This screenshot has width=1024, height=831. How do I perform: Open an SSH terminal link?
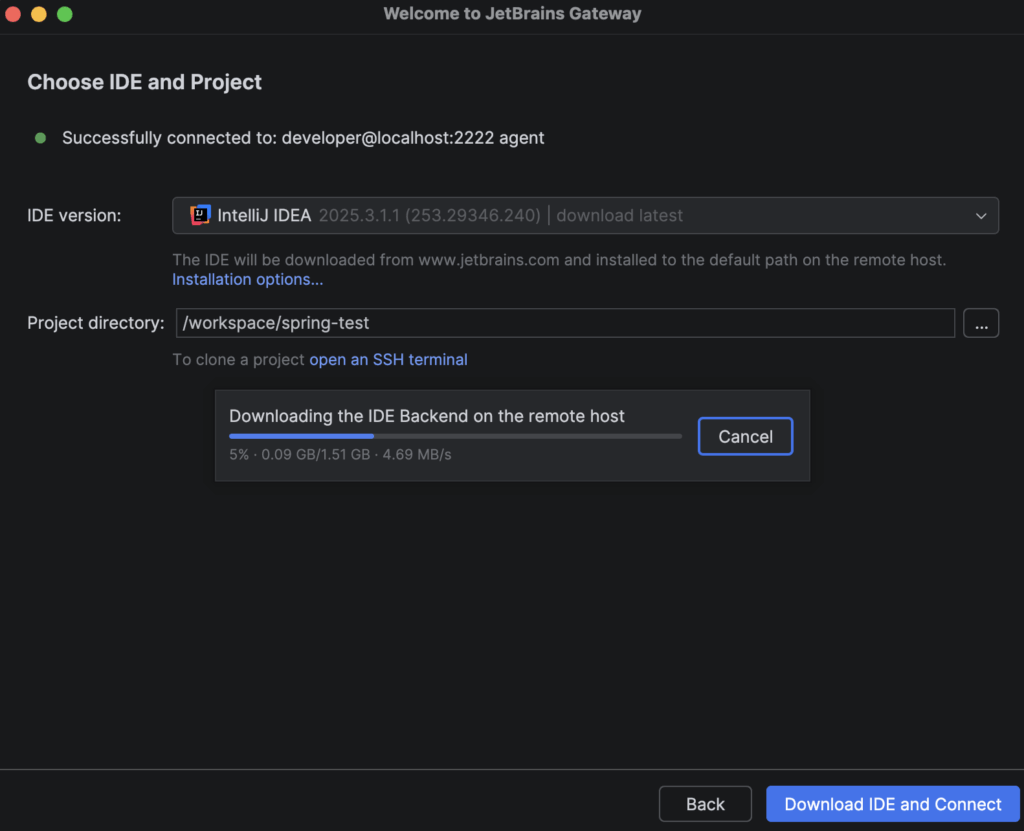388,359
